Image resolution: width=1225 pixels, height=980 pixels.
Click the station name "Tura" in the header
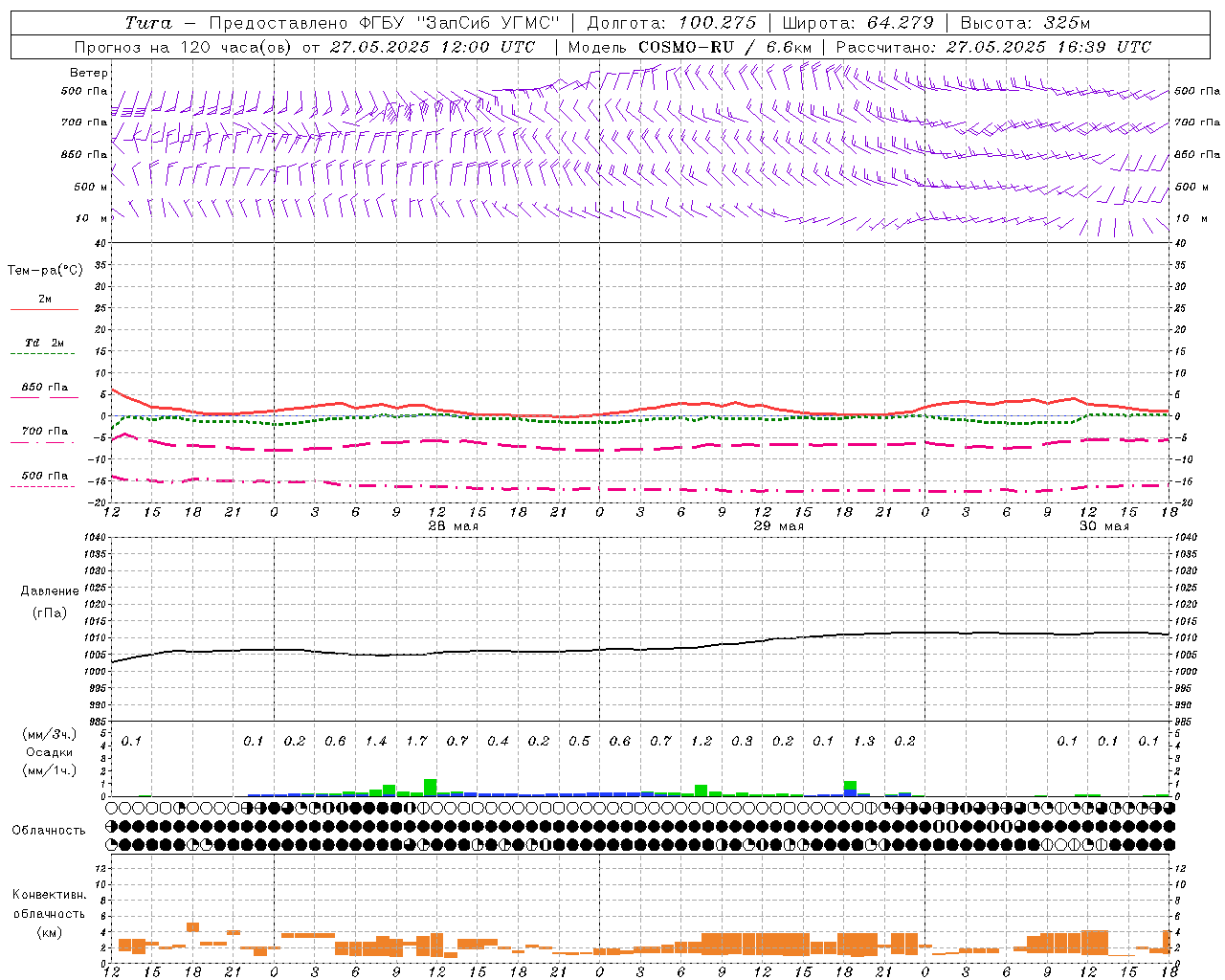(148, 23)
